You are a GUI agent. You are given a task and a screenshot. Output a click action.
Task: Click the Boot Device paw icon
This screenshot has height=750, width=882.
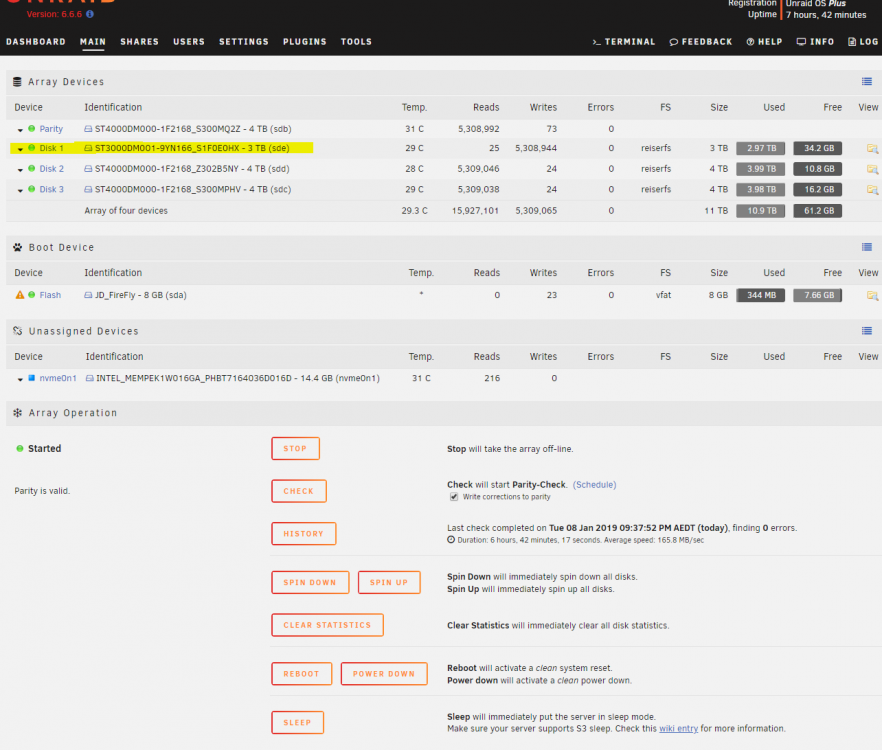17,247
